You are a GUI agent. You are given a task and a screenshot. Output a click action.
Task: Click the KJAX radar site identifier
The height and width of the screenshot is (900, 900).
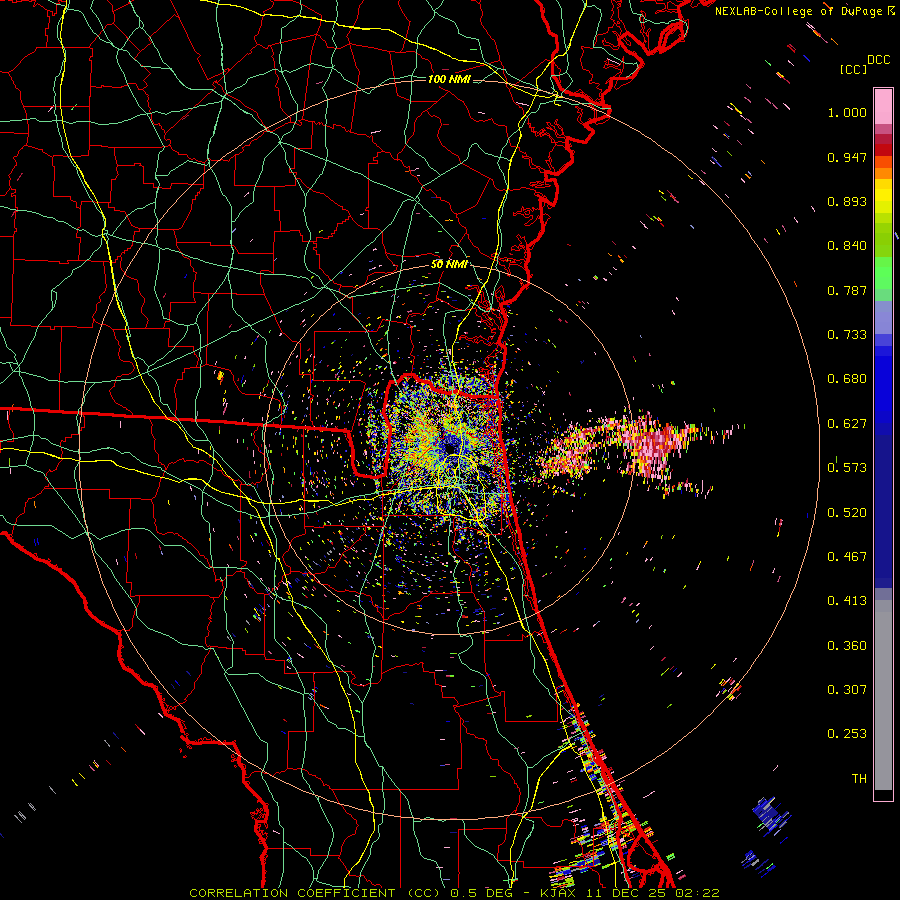coord(558,893)
